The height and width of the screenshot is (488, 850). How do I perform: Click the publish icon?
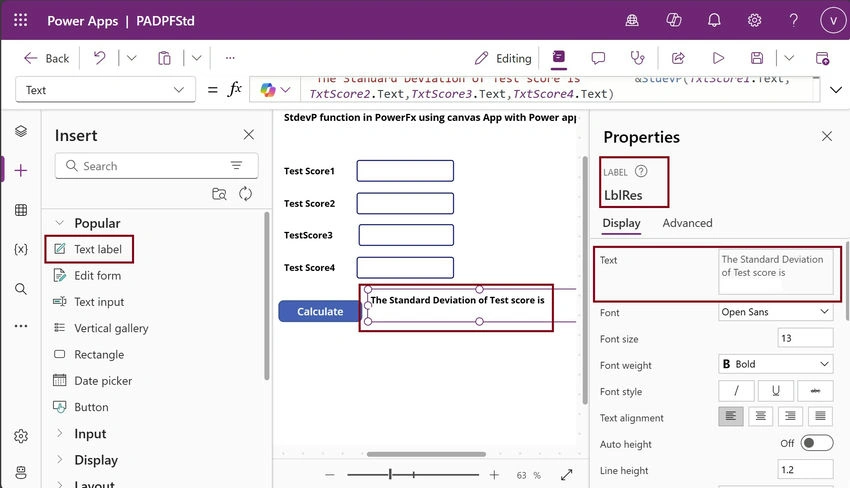822,58
